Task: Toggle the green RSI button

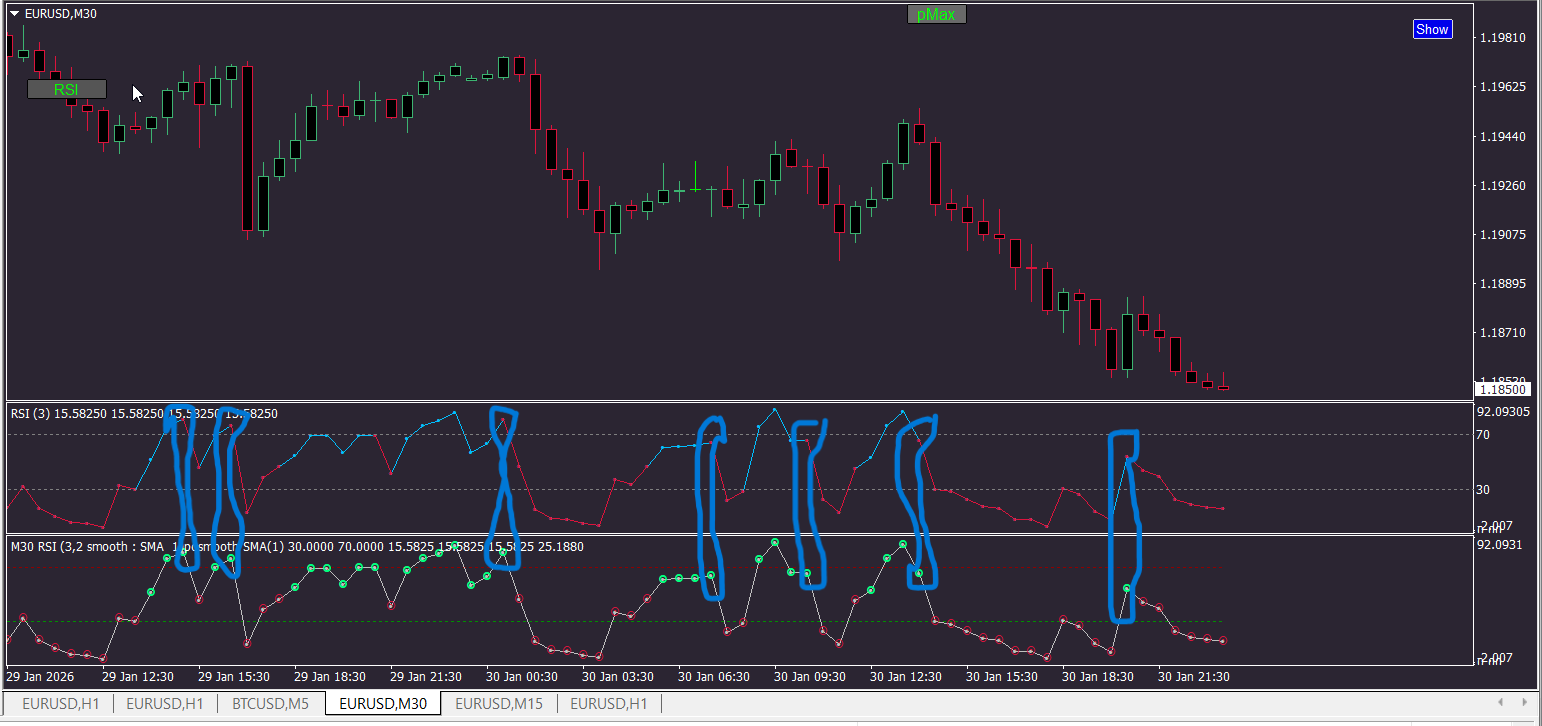Action: 66,89
